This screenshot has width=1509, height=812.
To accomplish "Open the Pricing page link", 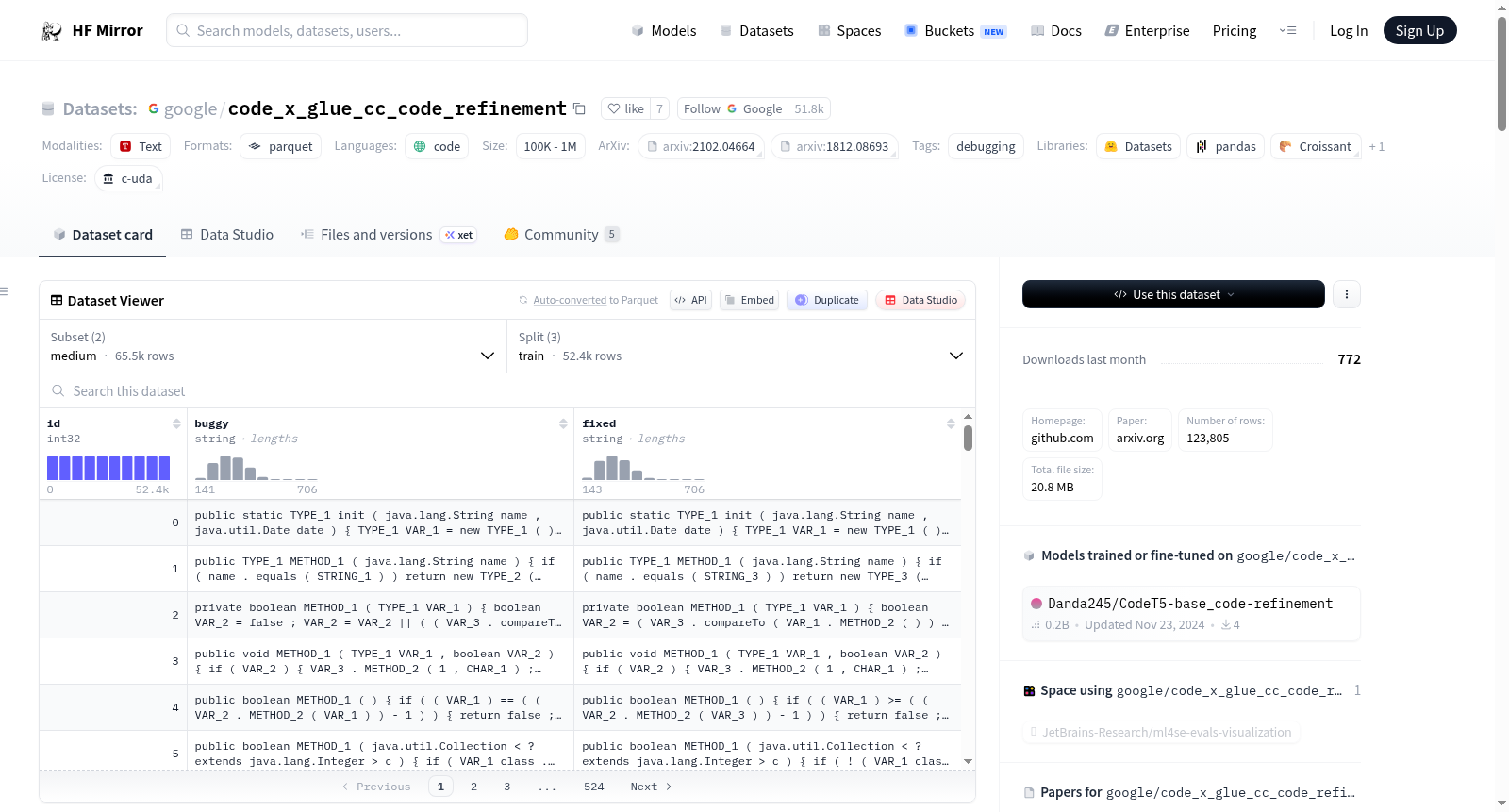I will click(1235, 31).
